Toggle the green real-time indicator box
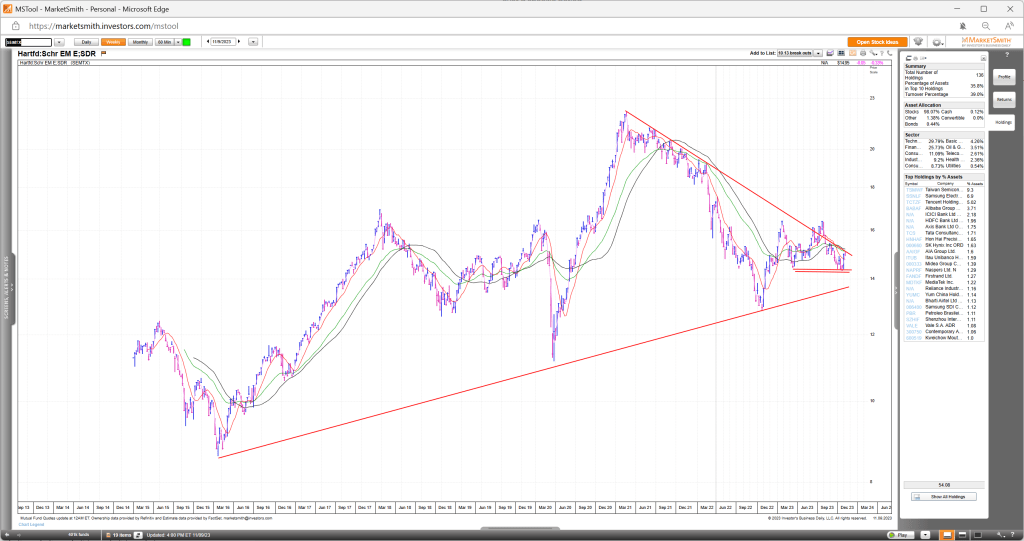 186,42
